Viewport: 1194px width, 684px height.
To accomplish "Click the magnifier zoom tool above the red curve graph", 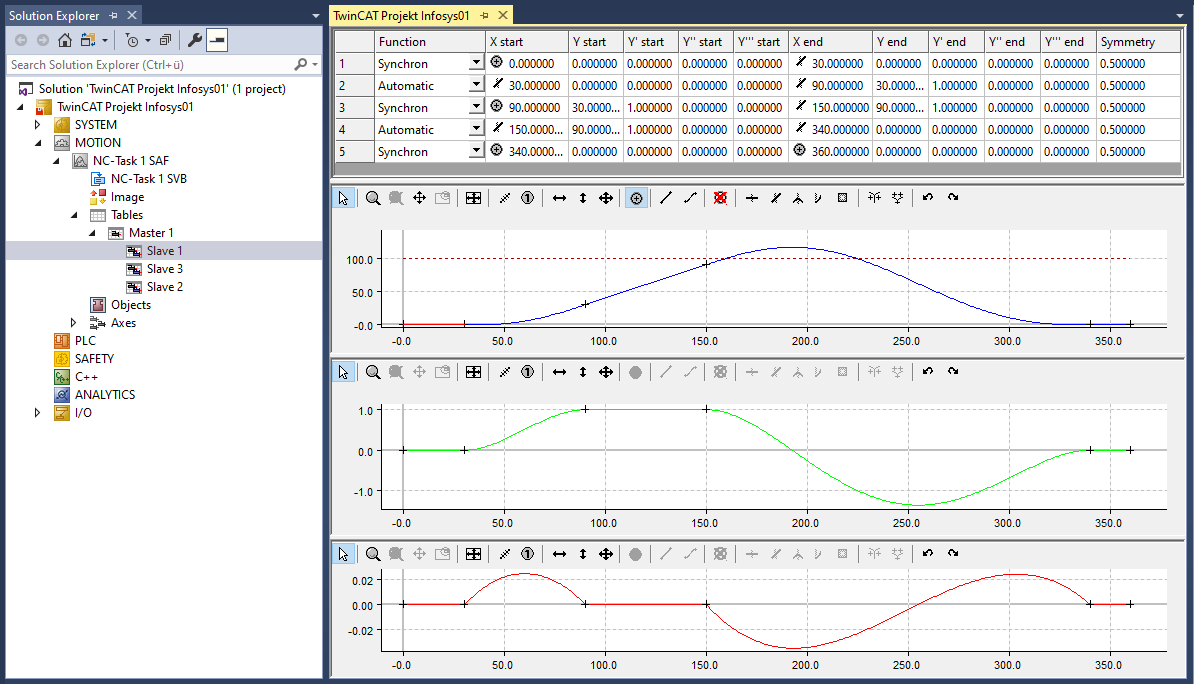I will pos(372,554).
